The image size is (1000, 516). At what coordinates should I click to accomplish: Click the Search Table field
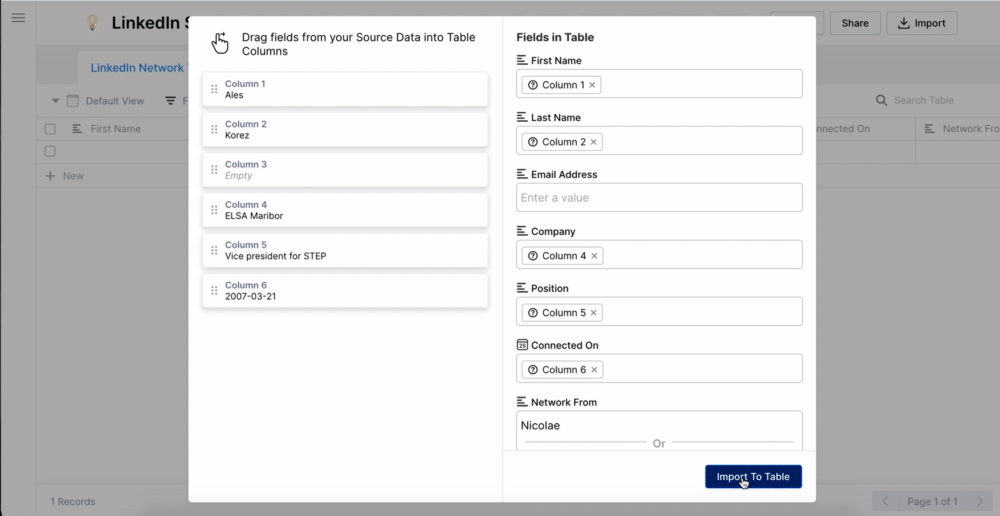click(x=923, y=100)
